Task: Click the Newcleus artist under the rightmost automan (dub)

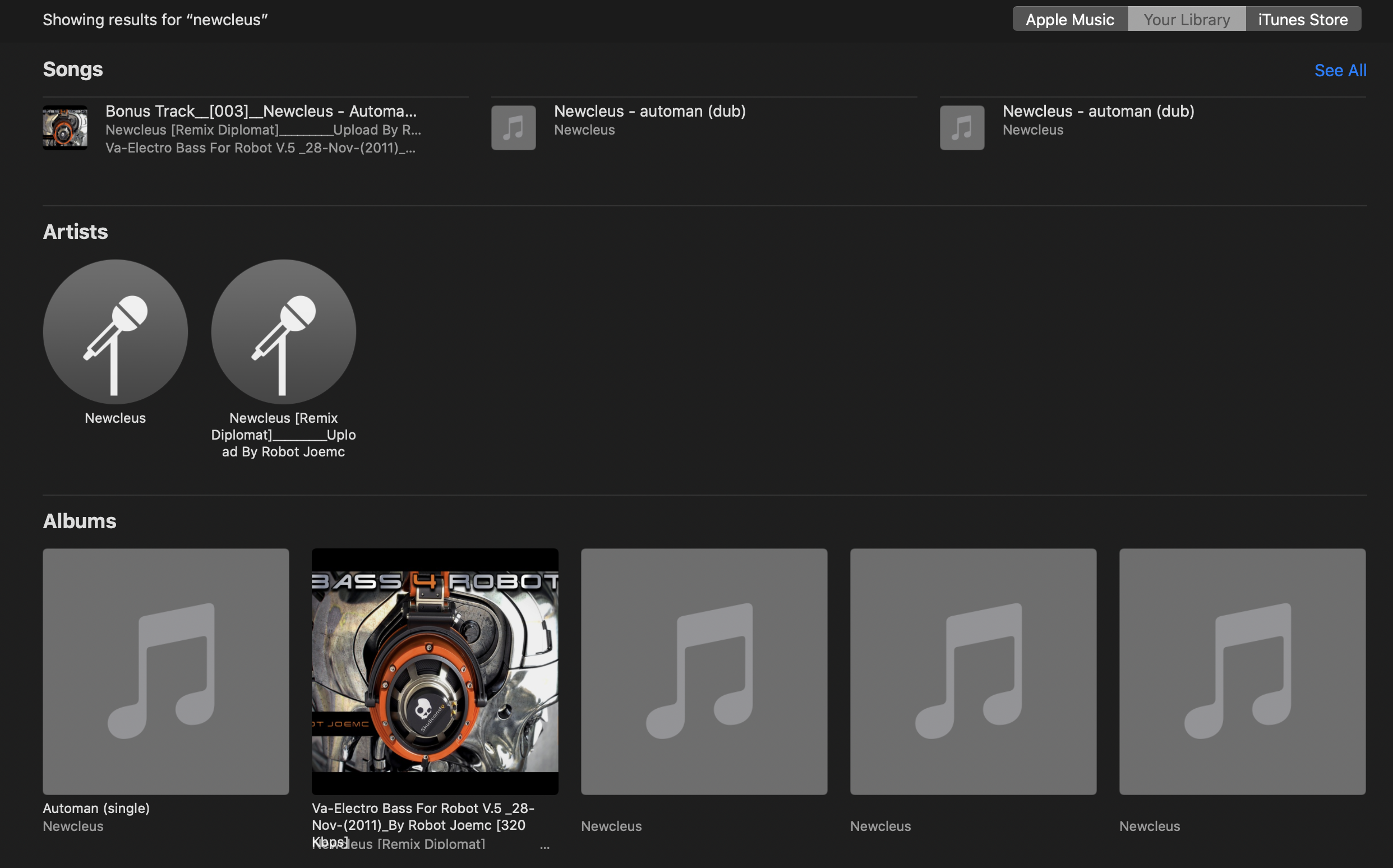Action: pyautogui.click(x=1033, y=130)
